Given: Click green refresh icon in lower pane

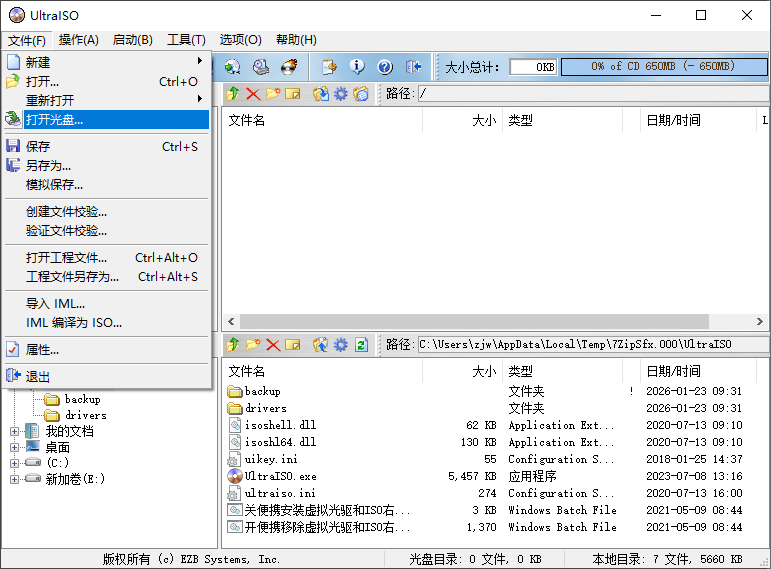Looking at the screenshot, I should coord(361,345).
